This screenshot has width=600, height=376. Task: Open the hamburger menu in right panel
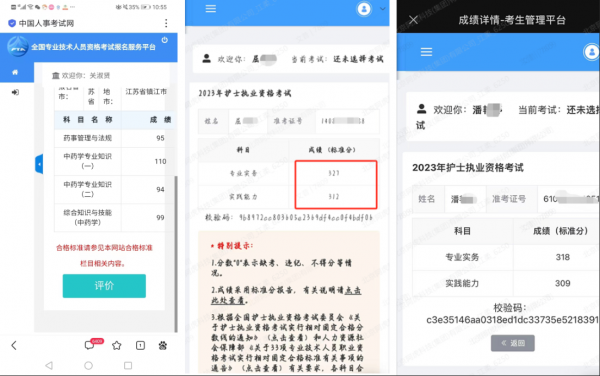coord(426,52)
